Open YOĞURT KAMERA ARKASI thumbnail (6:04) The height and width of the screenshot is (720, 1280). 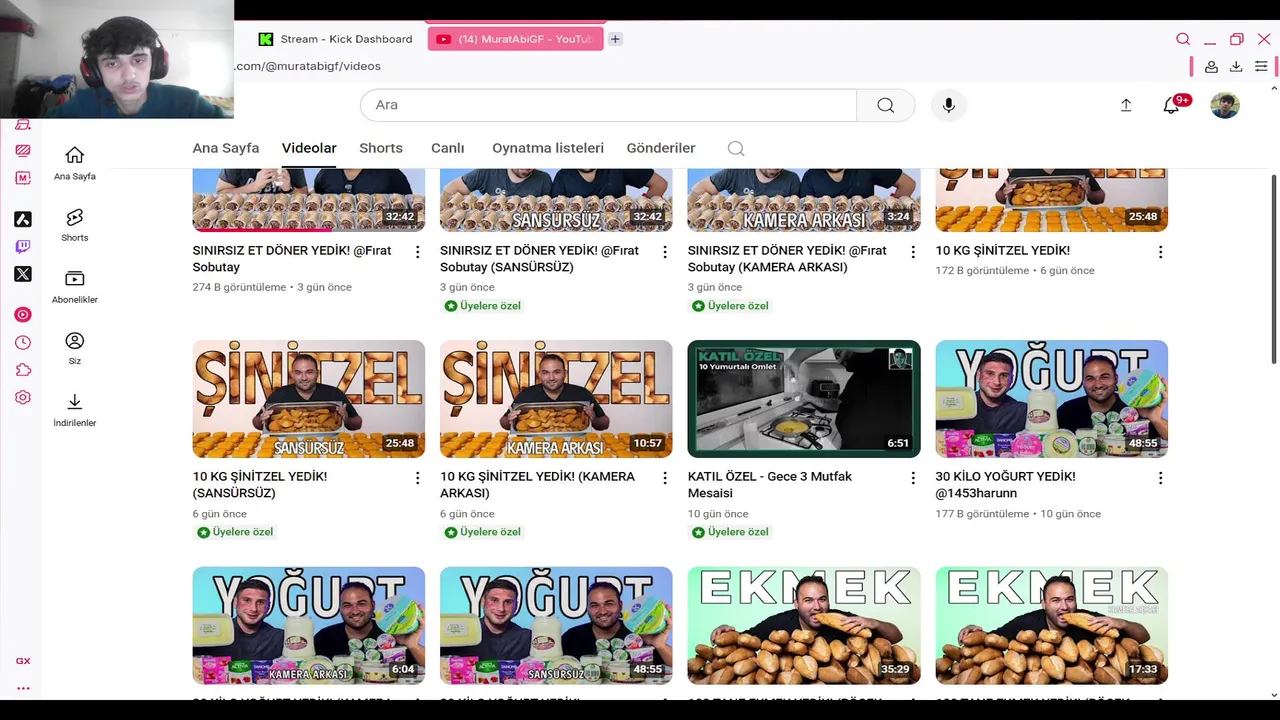click(309, 625)
